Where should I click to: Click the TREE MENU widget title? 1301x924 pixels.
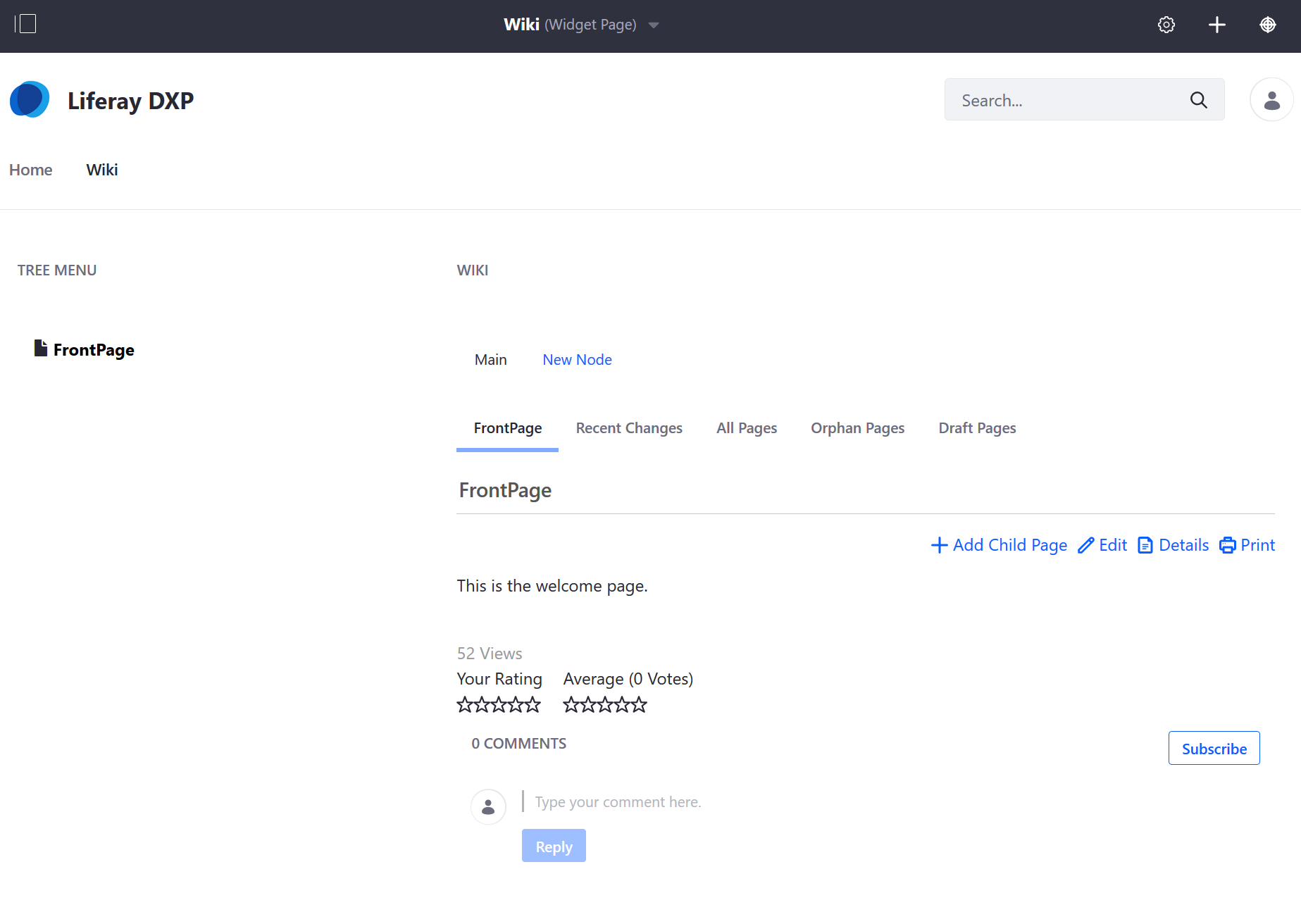57,270
